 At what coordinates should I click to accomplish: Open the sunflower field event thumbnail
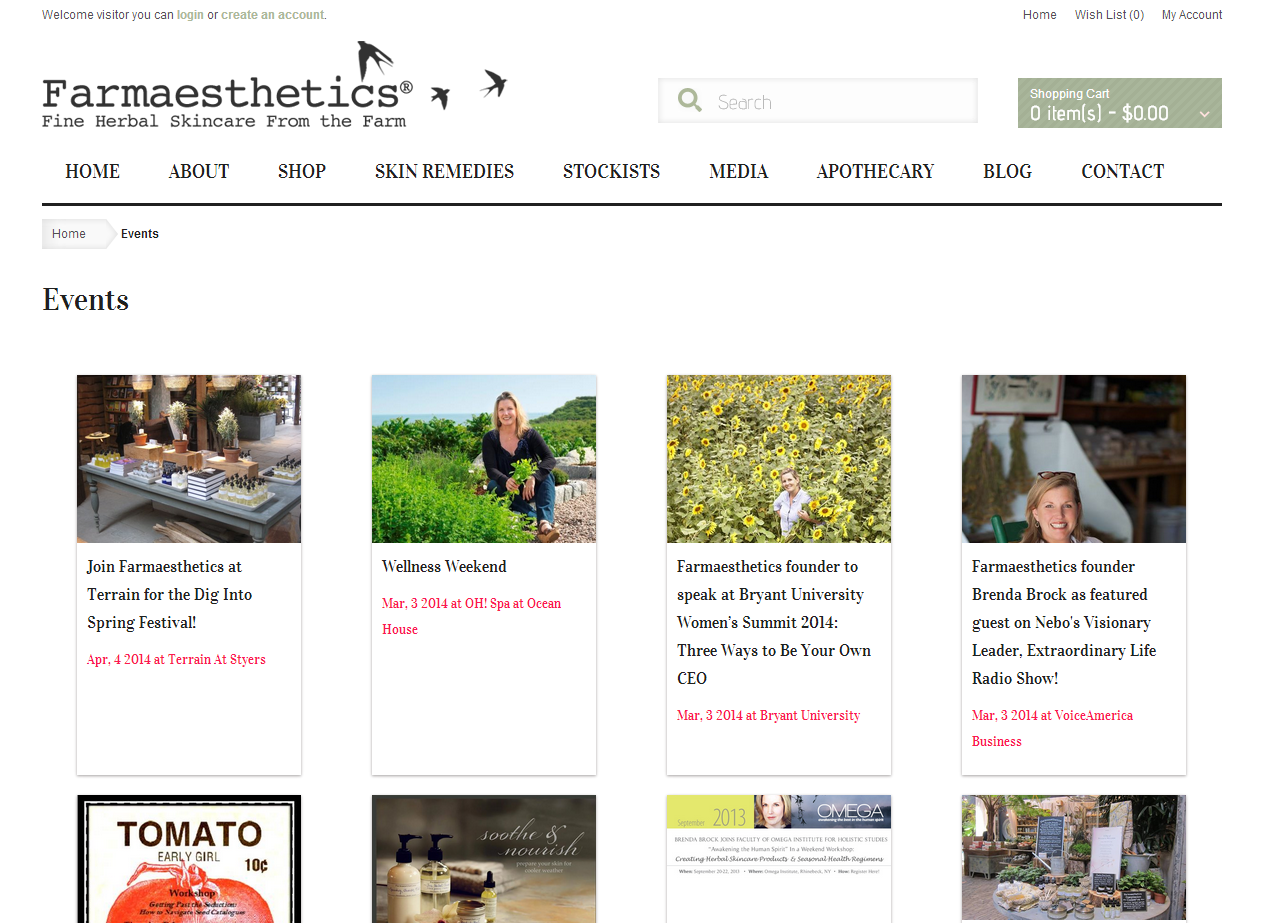[779, 459]
